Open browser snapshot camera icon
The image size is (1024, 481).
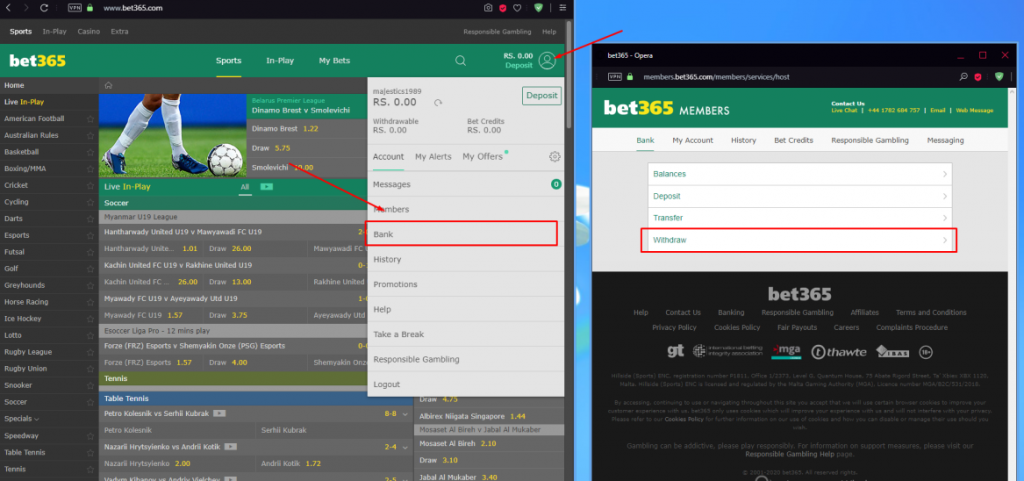[x=488, y=8]
